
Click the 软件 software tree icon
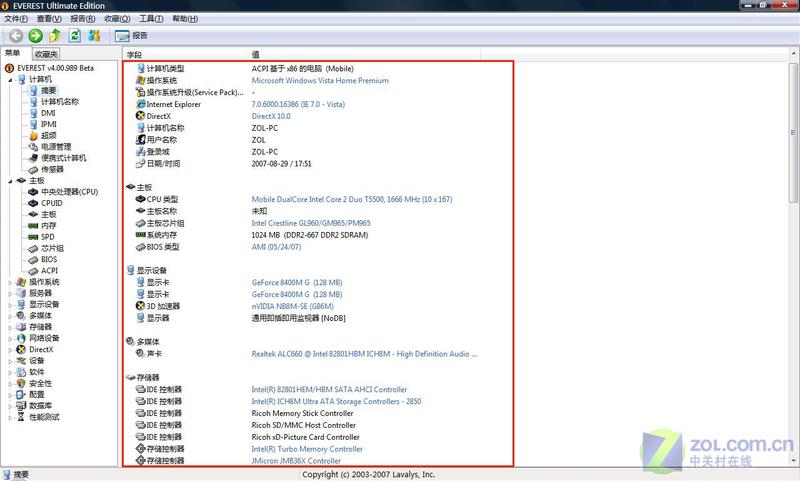point(21,372)
